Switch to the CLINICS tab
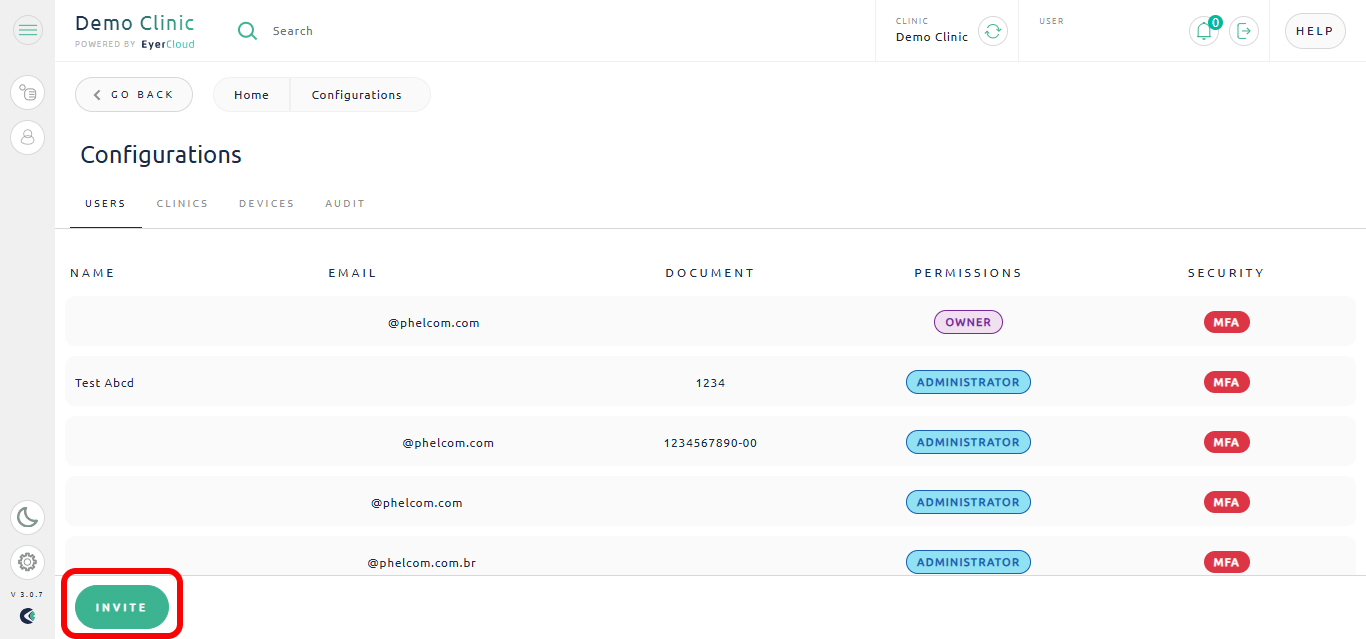The image size is (1366, 639). pyautogui.click(x=182, y=204)
